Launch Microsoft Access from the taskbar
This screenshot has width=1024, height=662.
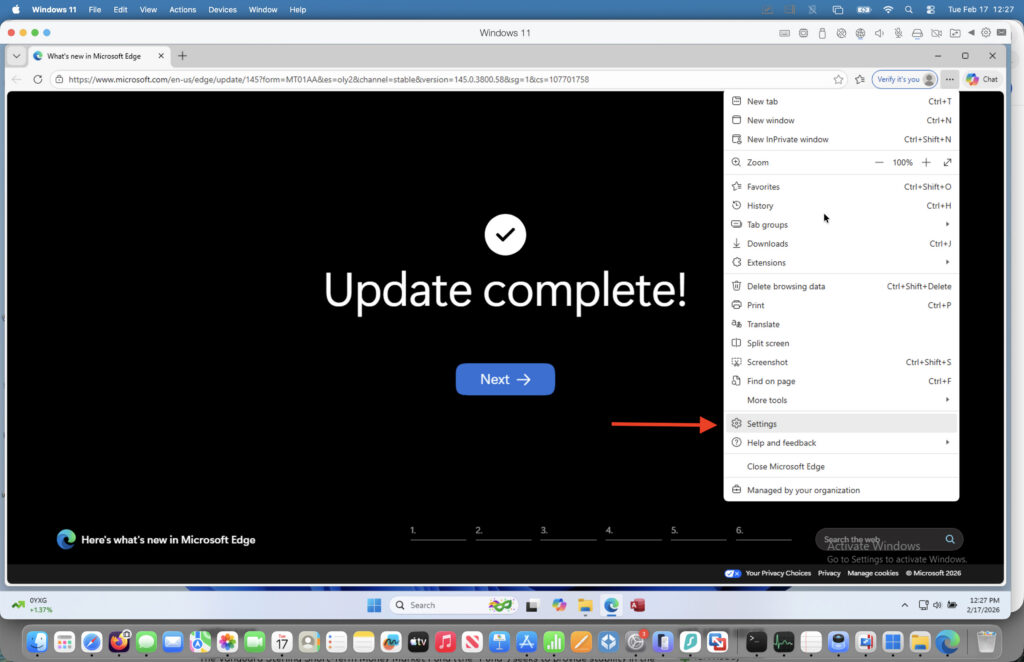tap(637, 604)
